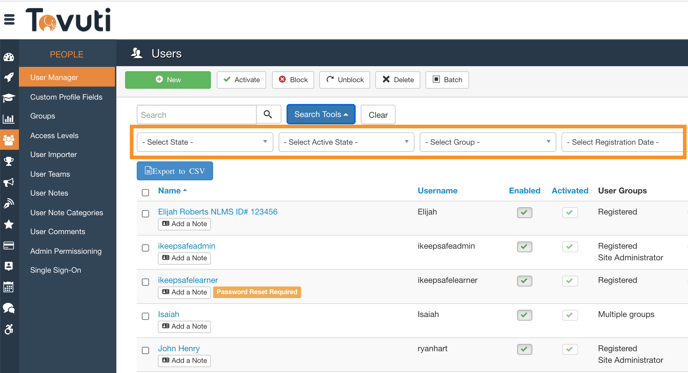Image resolution: width=688 pixels, height=373 pixels.
Task: Click the green New button
Action: point(168,80)
